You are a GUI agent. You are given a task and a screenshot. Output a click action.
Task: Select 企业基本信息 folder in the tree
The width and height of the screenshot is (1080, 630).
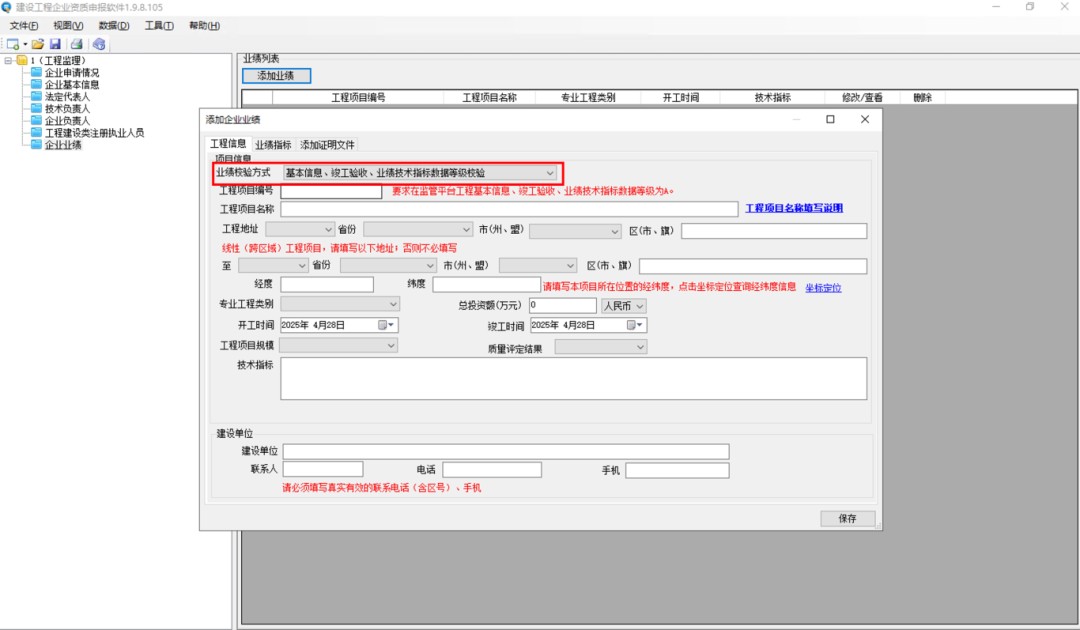(x=71, y=85)
